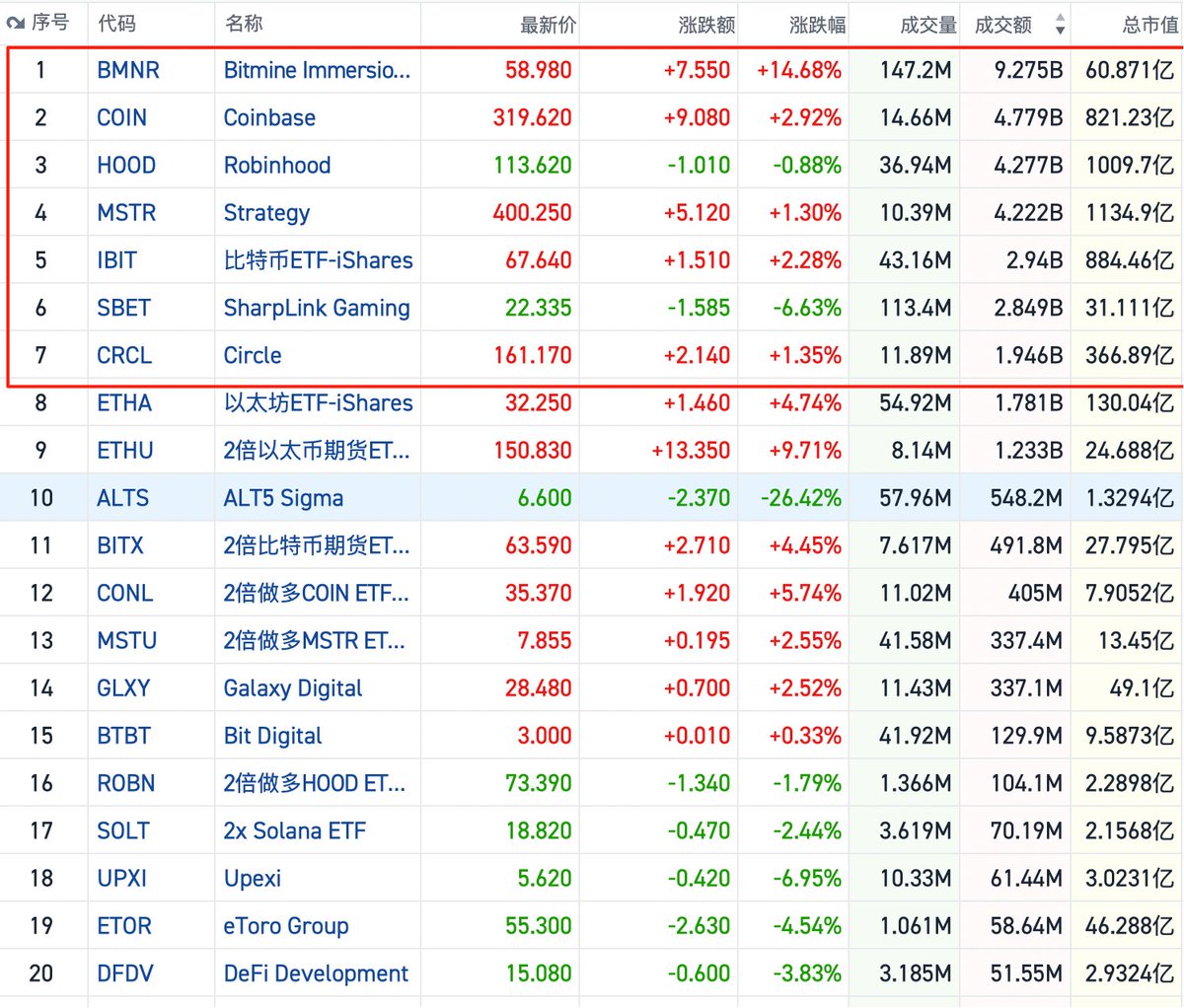Click the 涨跌额 column header
1184x1008 pixels.
point(706,25)
